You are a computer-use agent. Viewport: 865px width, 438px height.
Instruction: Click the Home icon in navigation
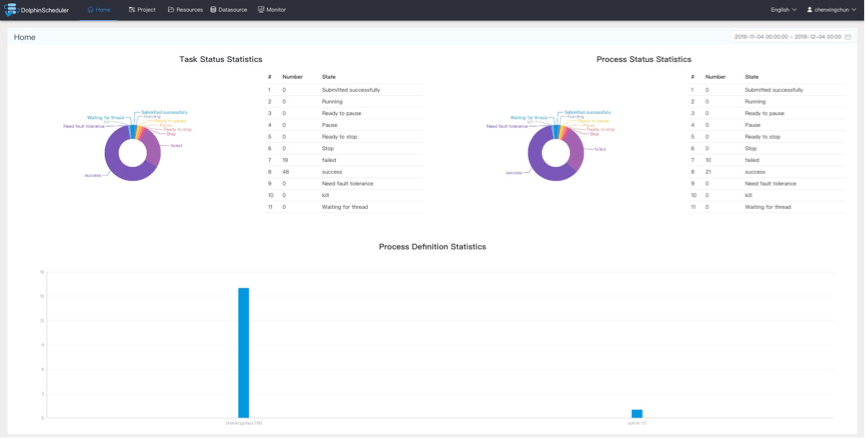point(90,10)
